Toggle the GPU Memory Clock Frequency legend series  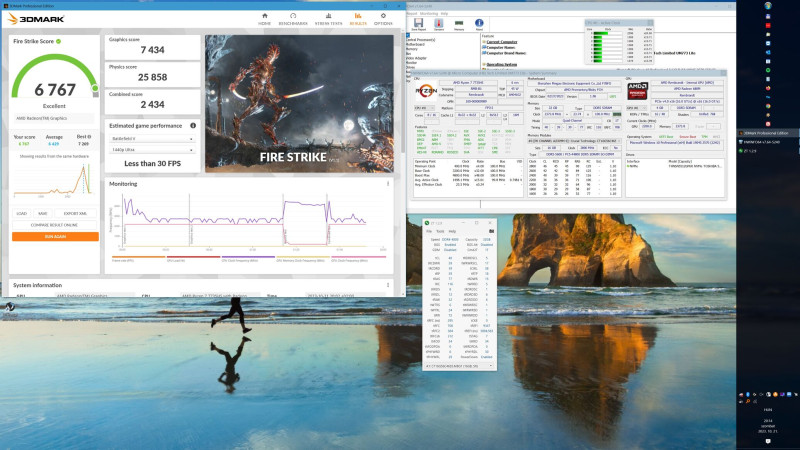point(303,259)
